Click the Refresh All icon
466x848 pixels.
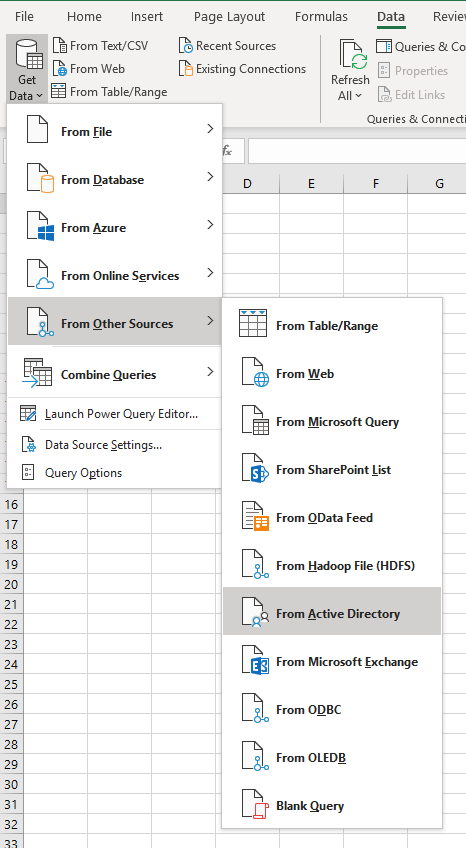tap(353, 55)
